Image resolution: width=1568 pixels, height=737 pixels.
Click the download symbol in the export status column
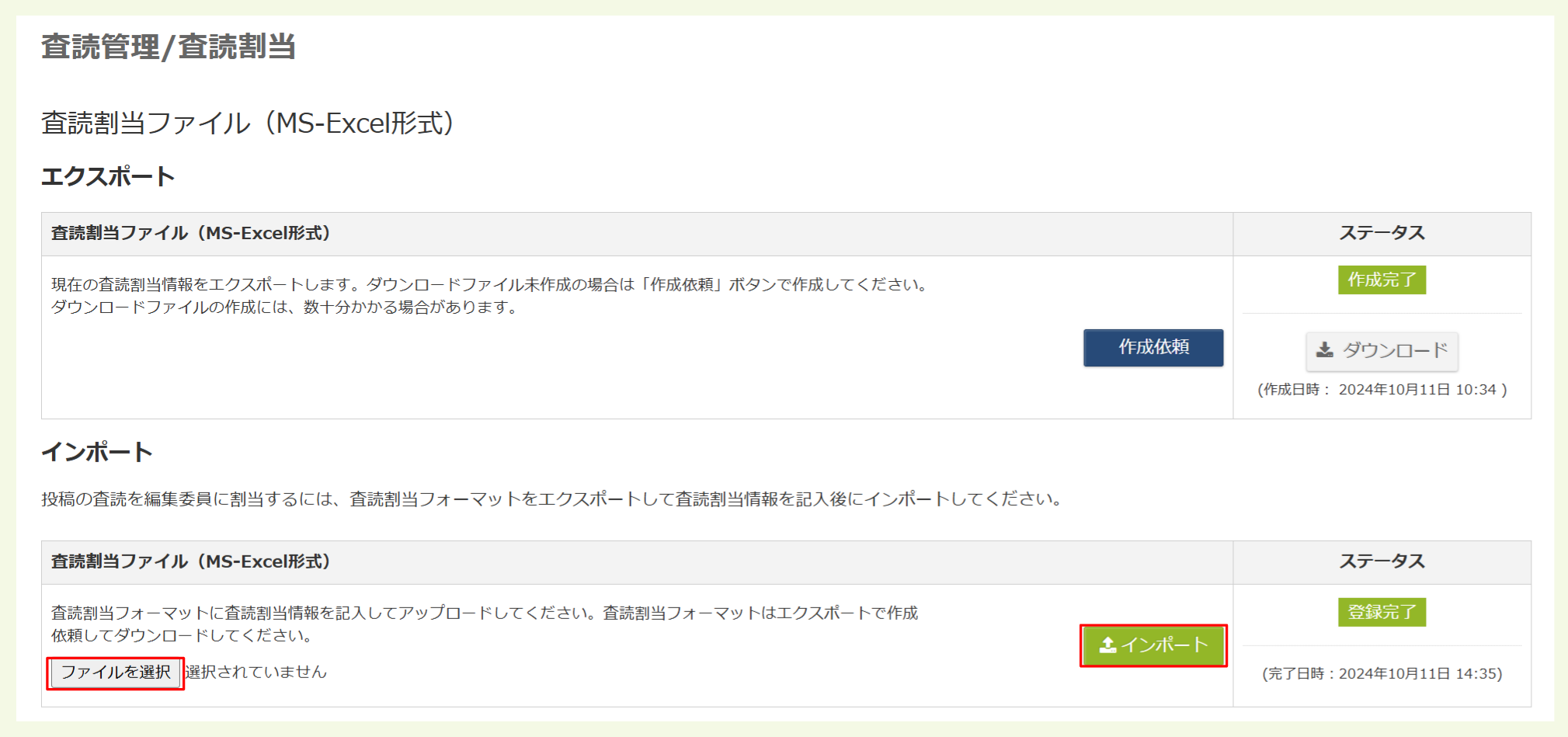pyautogui.click(x=1323, y=350)
